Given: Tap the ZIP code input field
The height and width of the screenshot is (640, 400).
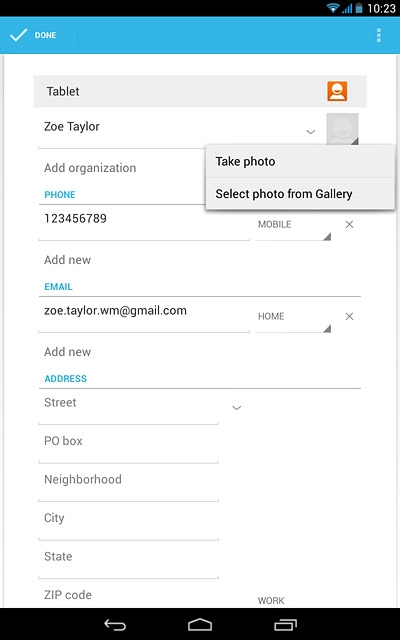Looking at the screenshot, I should pos(129,595).
